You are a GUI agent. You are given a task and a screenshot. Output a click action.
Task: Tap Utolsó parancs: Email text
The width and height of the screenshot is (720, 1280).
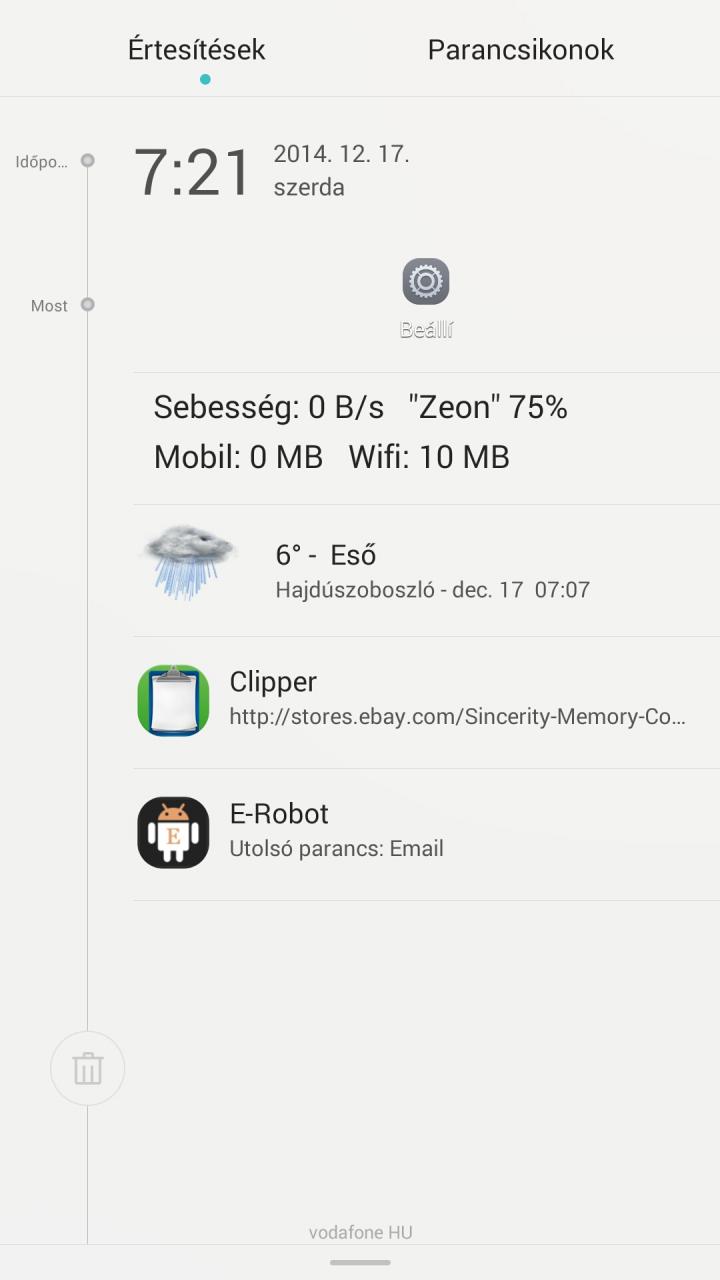coord(336,848)
